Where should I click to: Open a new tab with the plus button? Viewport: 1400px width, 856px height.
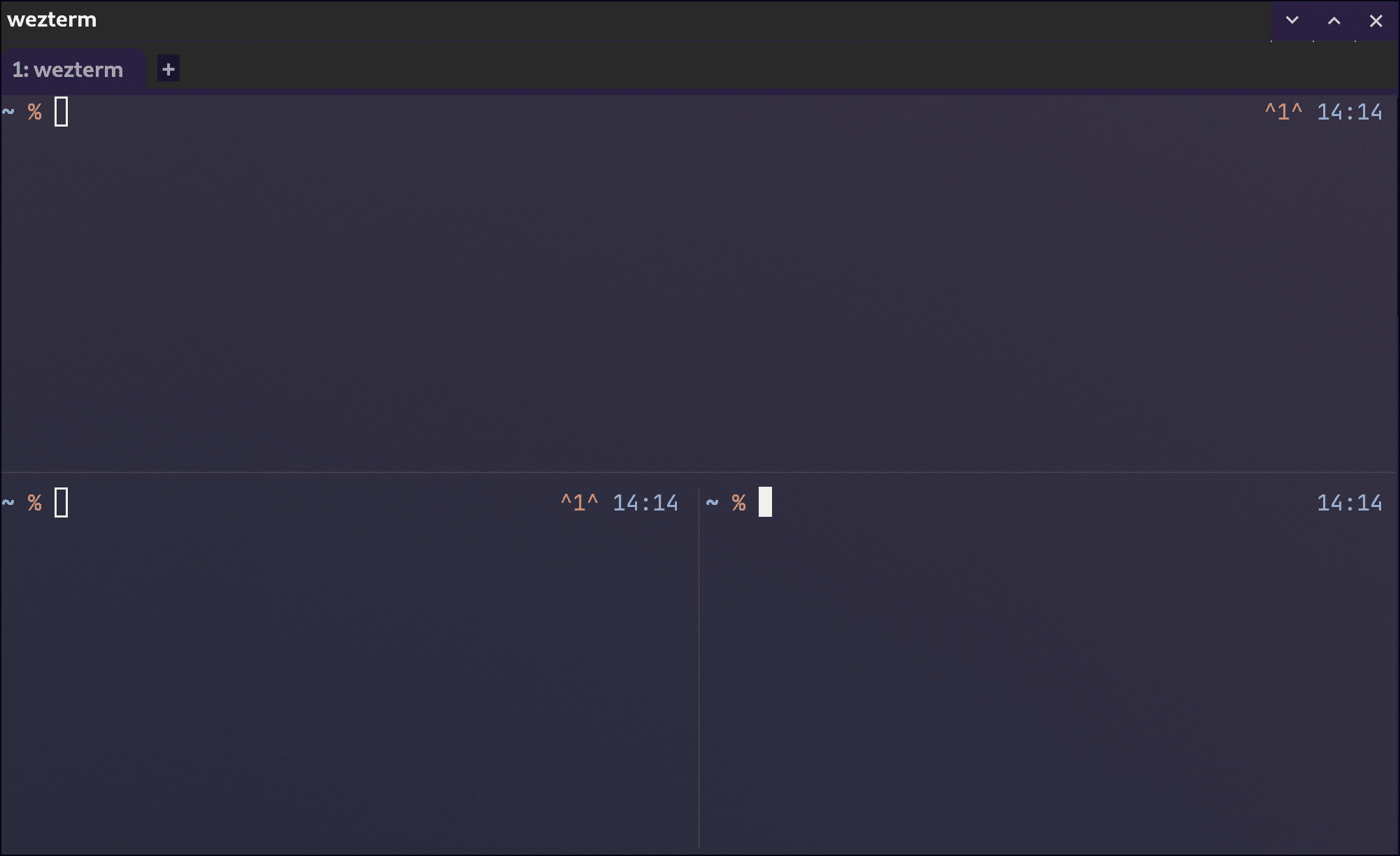point(168,69)
